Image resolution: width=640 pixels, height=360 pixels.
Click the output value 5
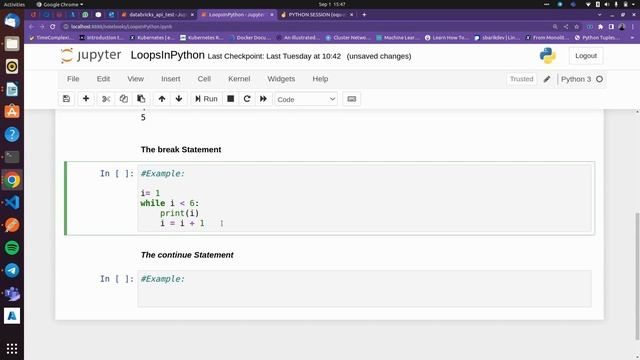[143, 118]
